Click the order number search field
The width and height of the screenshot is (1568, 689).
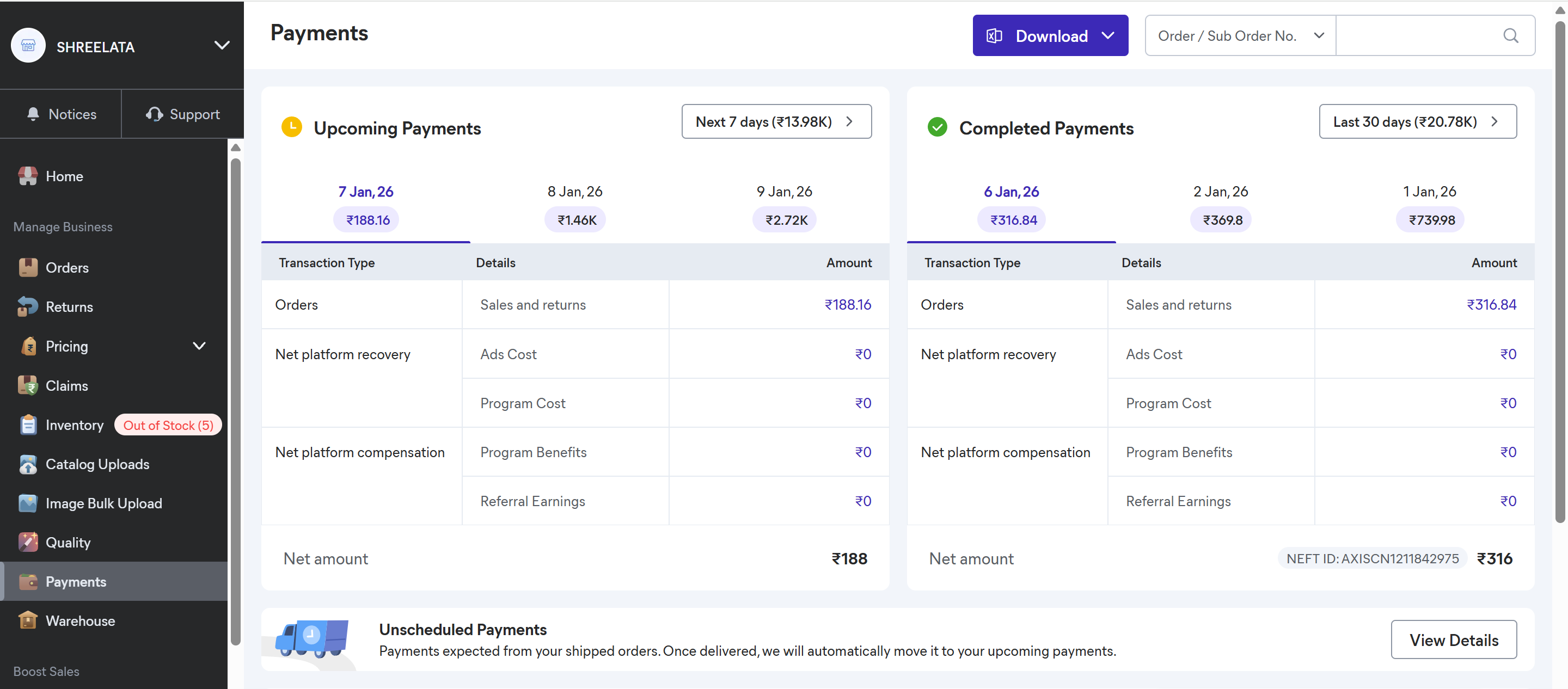[1417, 35]
